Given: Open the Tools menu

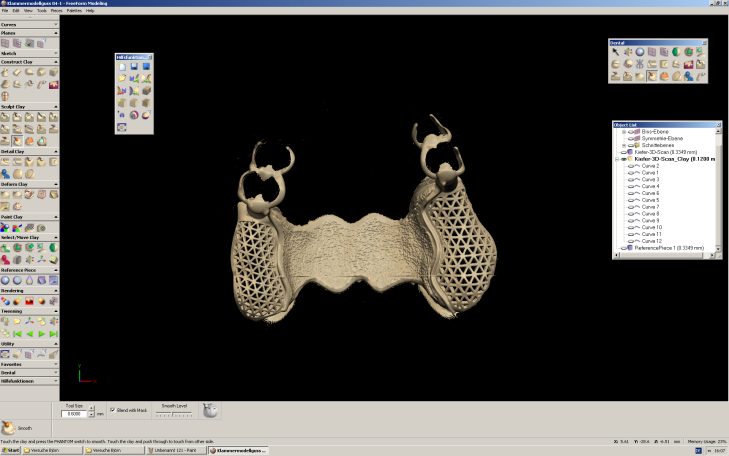Looking at the screenshot, I should click(x=41, y=10).
